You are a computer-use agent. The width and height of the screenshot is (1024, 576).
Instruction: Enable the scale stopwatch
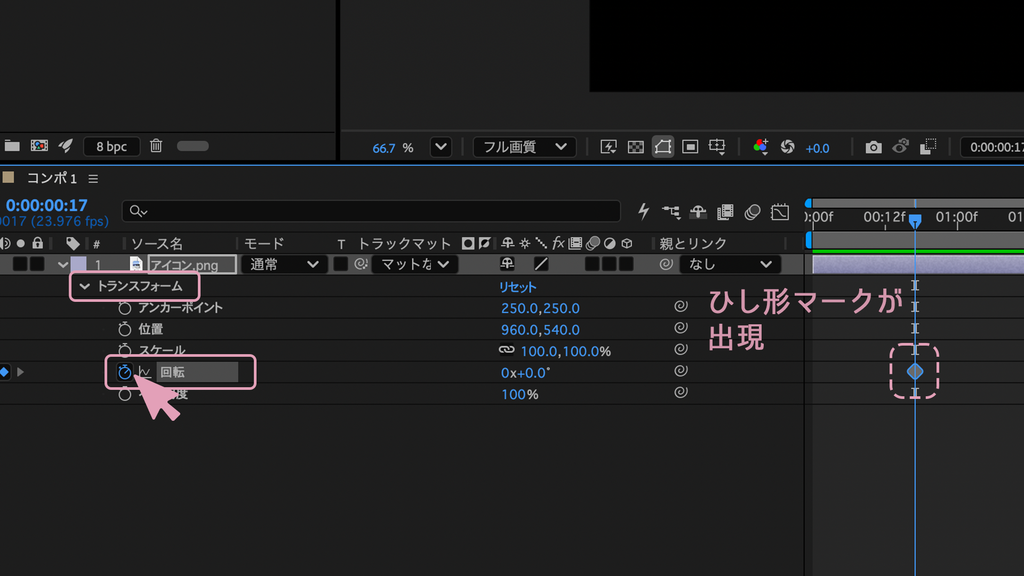124,351
